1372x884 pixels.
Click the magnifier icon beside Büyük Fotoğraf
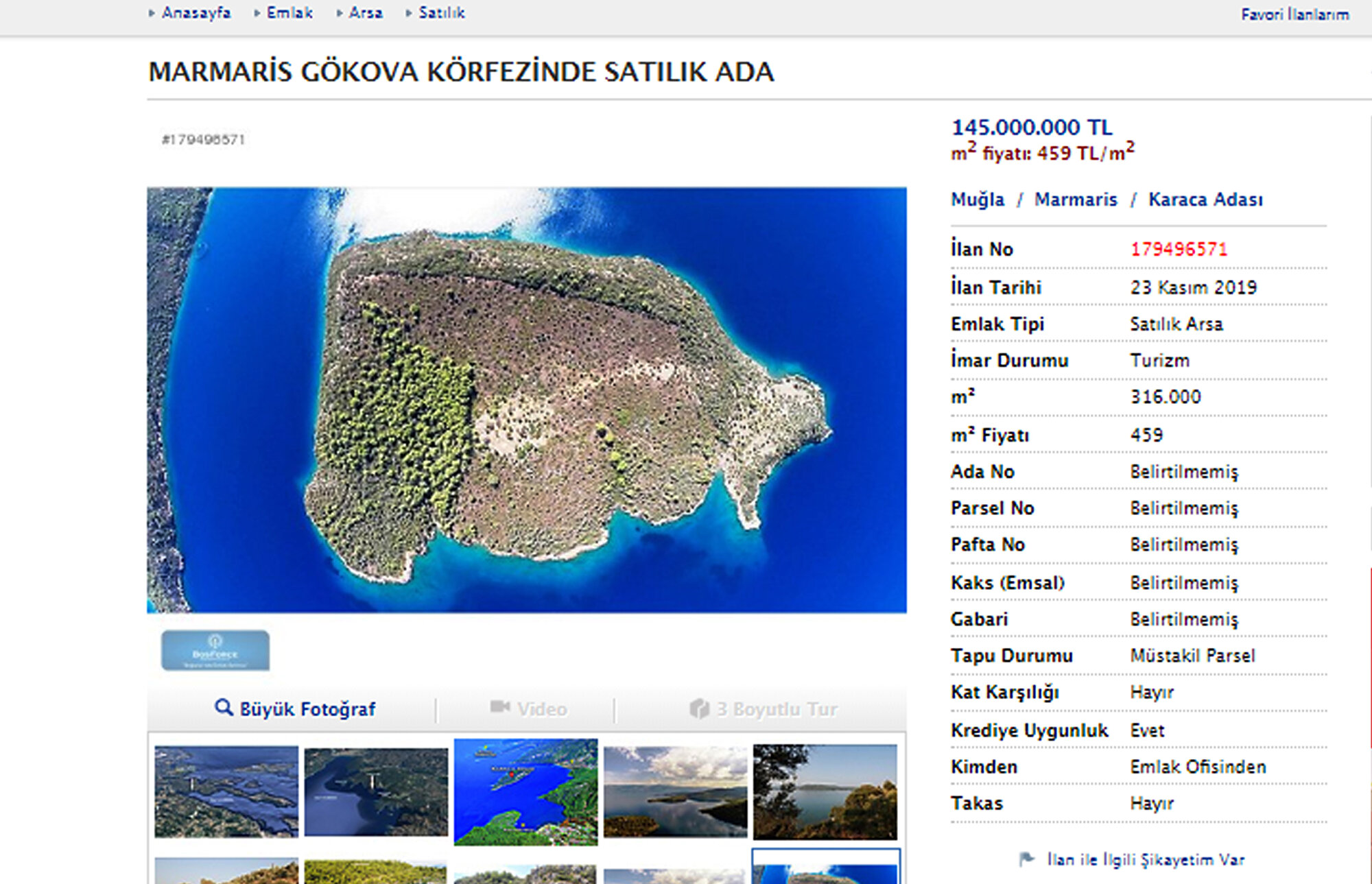[223, 707]
